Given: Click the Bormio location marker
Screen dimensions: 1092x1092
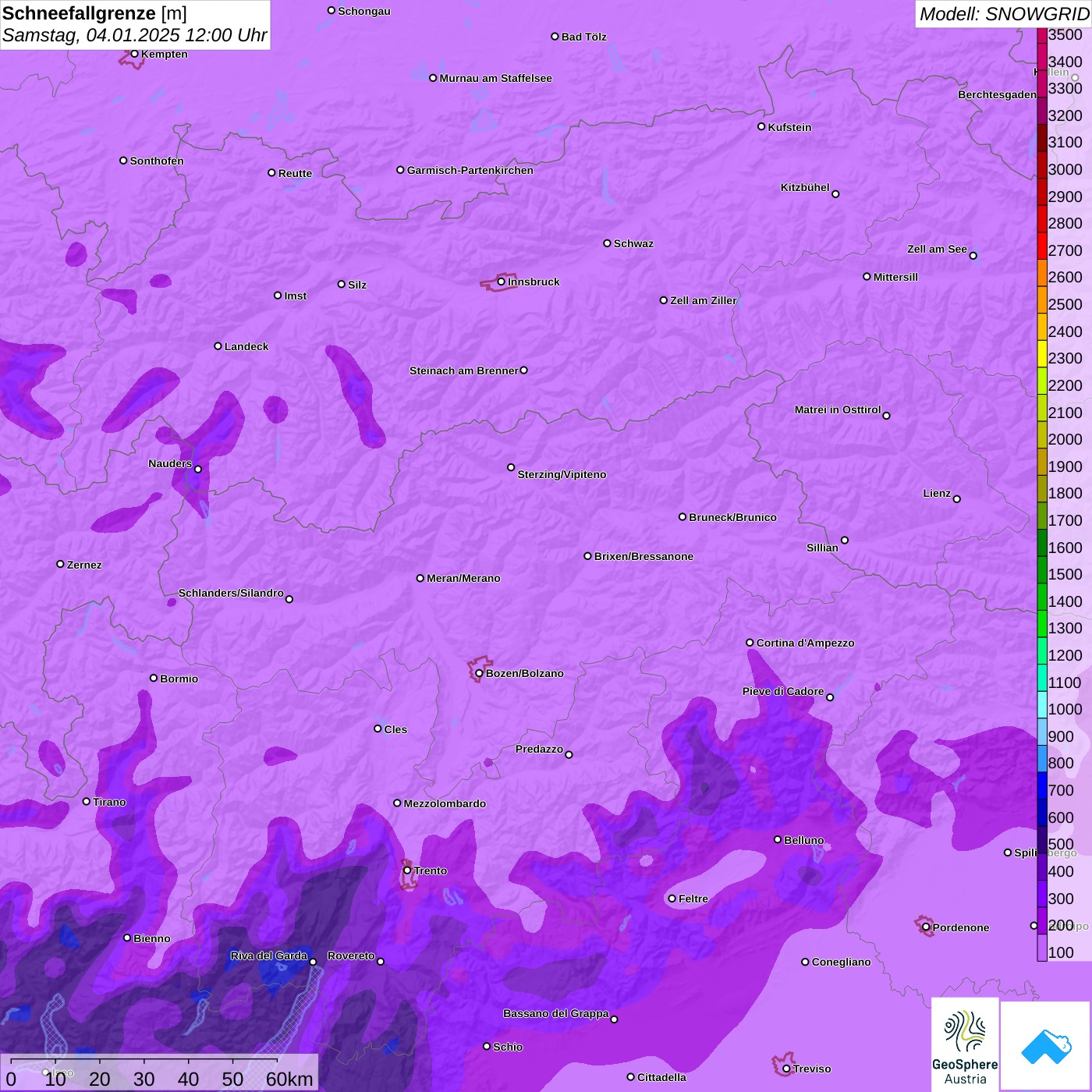Looking at the screenshot, I should pos(154,678).
